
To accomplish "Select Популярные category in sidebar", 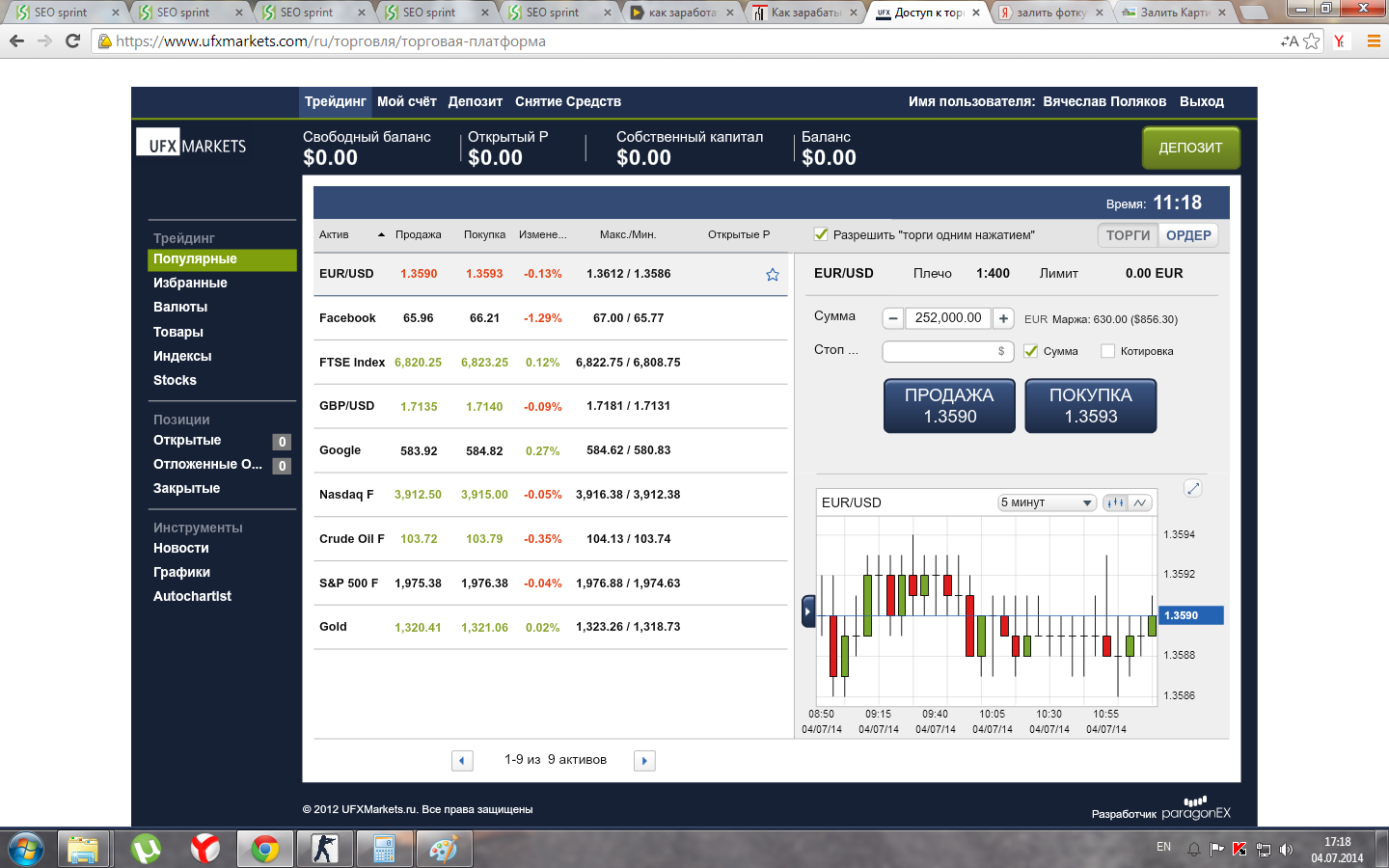I will [222, 259].
